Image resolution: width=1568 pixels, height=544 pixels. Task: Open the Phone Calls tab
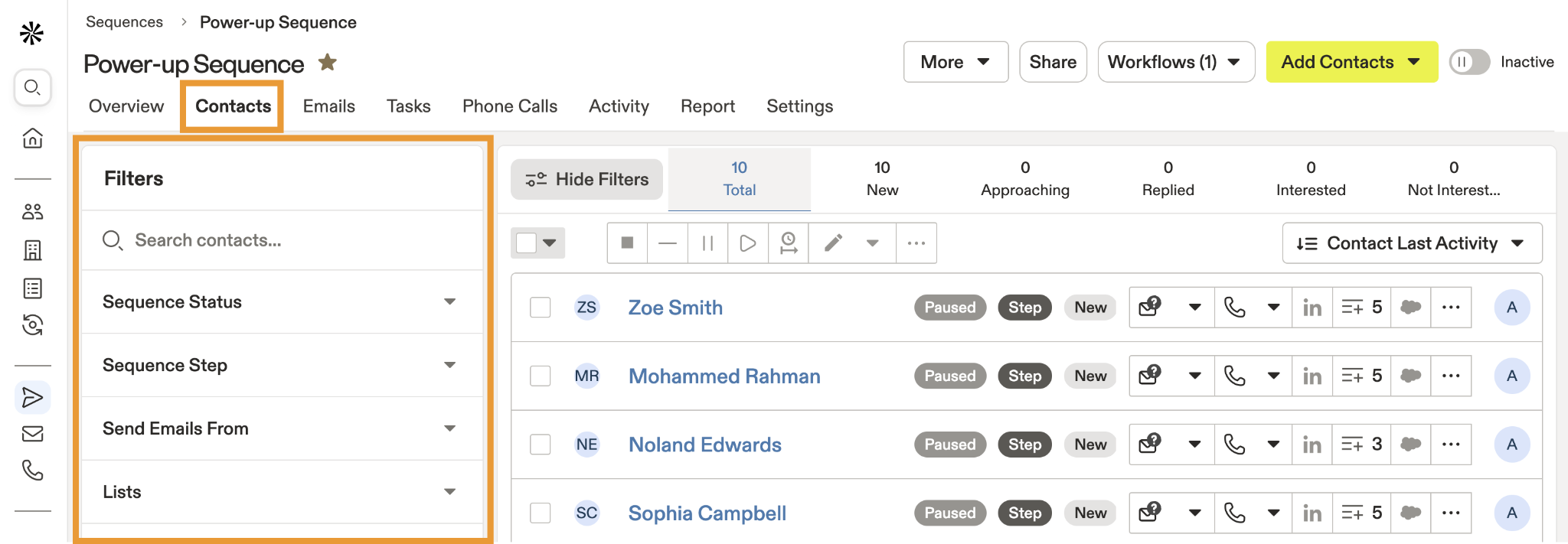click(509, 106)
